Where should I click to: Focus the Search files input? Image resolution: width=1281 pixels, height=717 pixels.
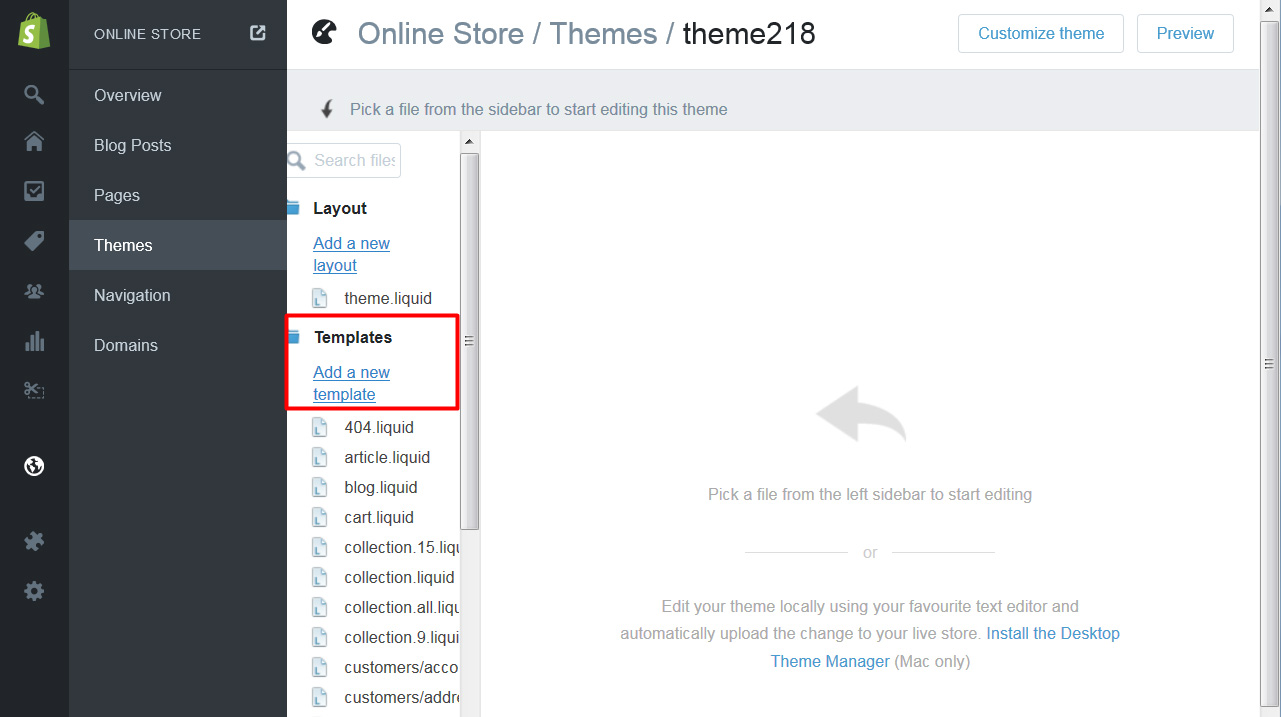(x=344, y=160)
